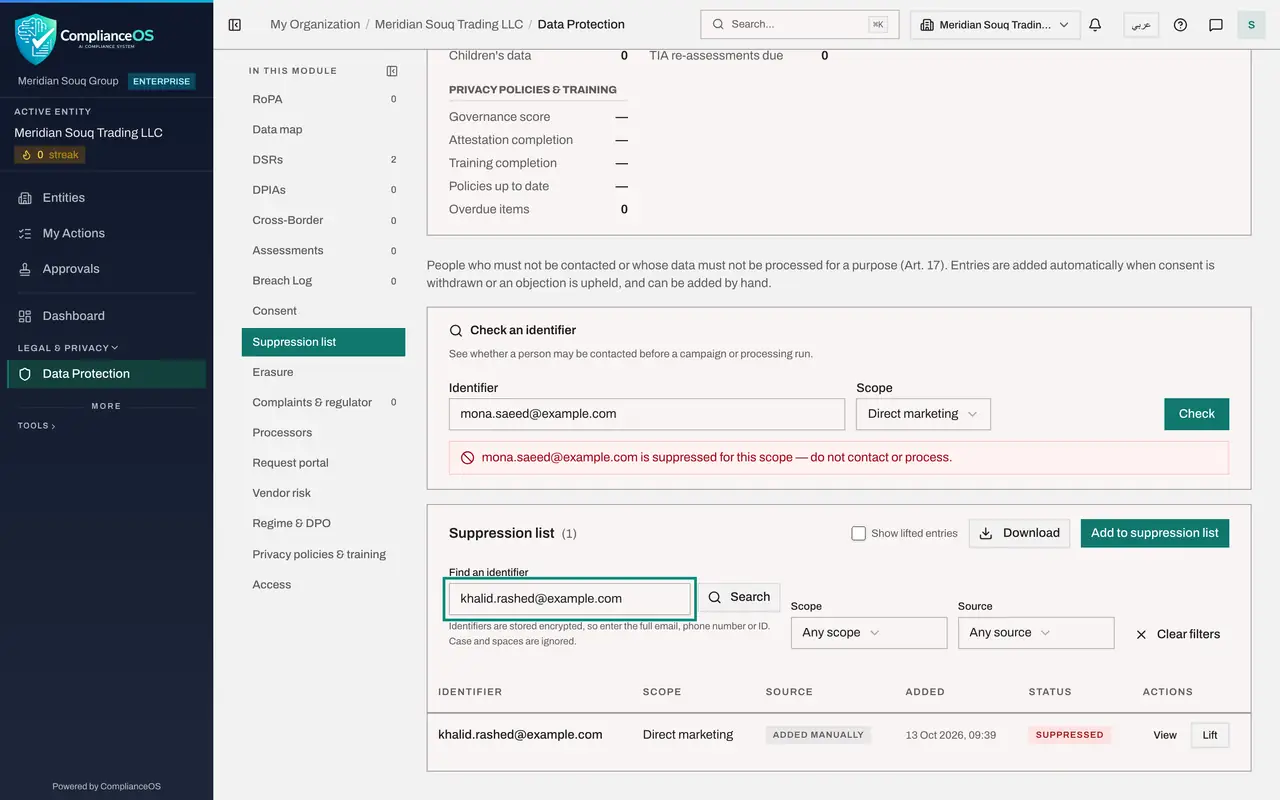Lift suppression for khalid.rashed@example.com
Image resolution: width=1280 pixels, height=800 pixels.
(x=1210, y=735)
